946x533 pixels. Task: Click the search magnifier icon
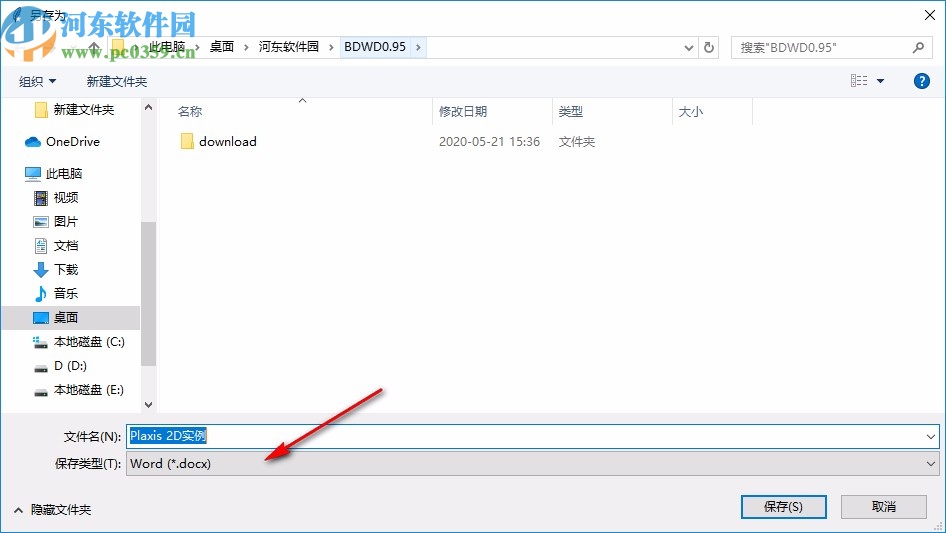pyautogui.click(x=918, y=47)
